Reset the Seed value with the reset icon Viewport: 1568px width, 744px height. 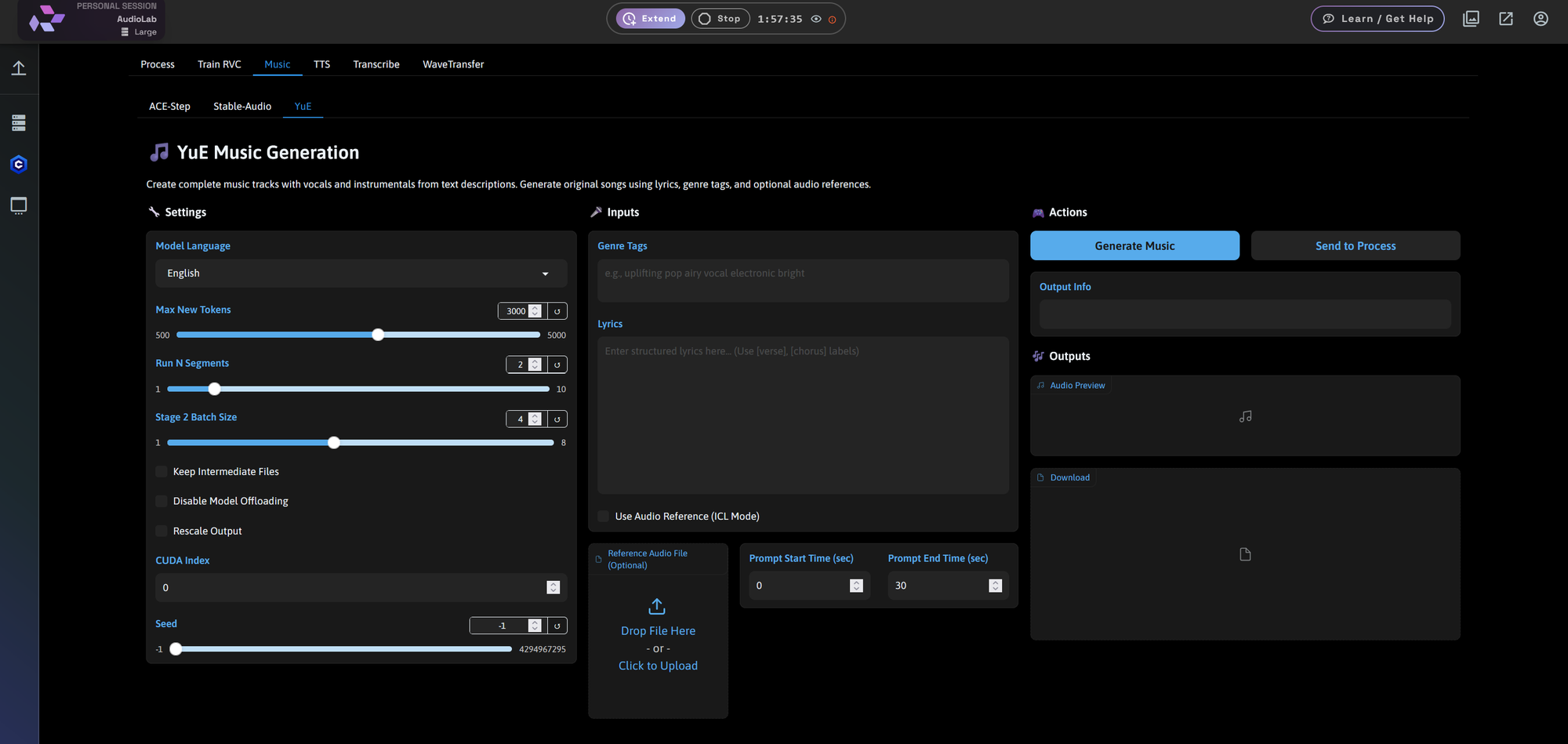[557, 625]
